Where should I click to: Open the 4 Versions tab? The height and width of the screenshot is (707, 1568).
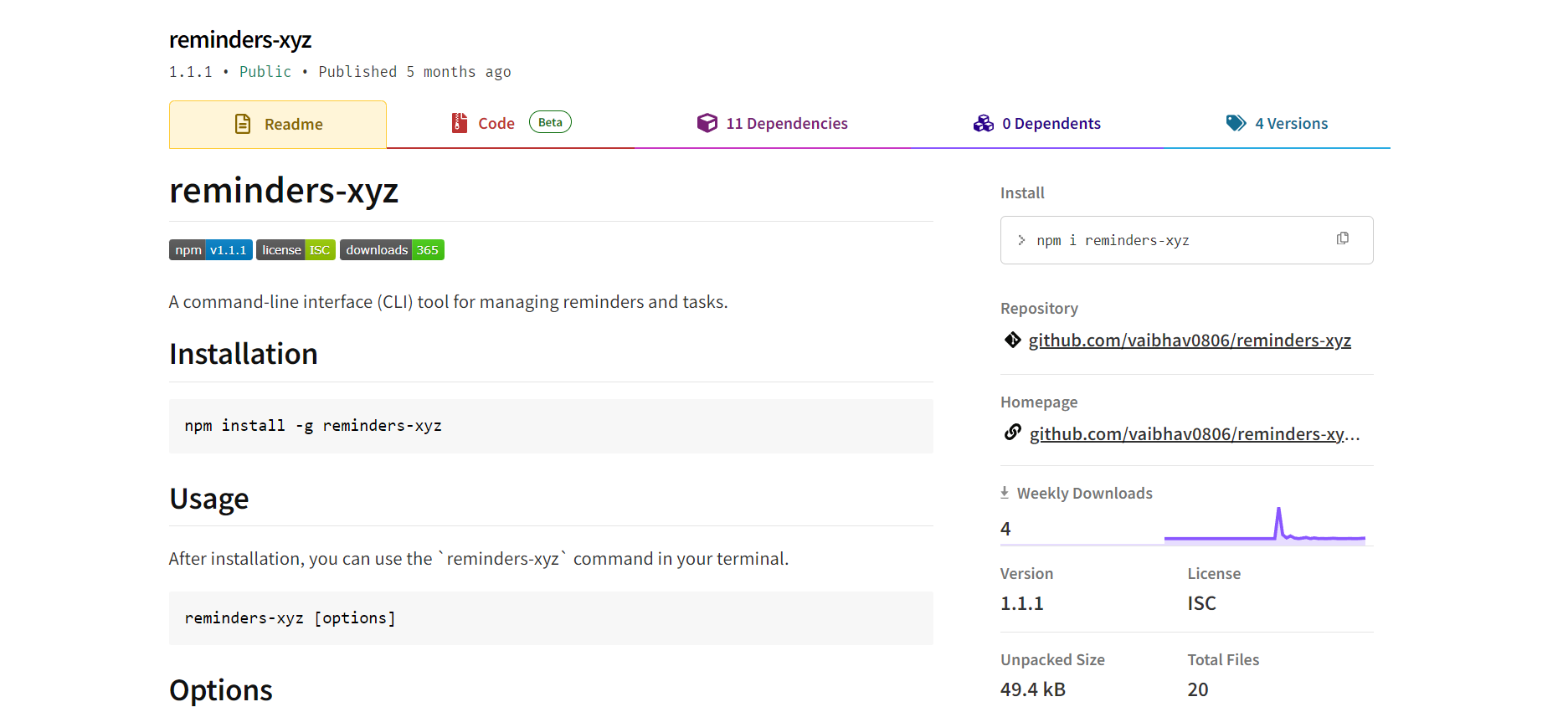pos(1291,124)
